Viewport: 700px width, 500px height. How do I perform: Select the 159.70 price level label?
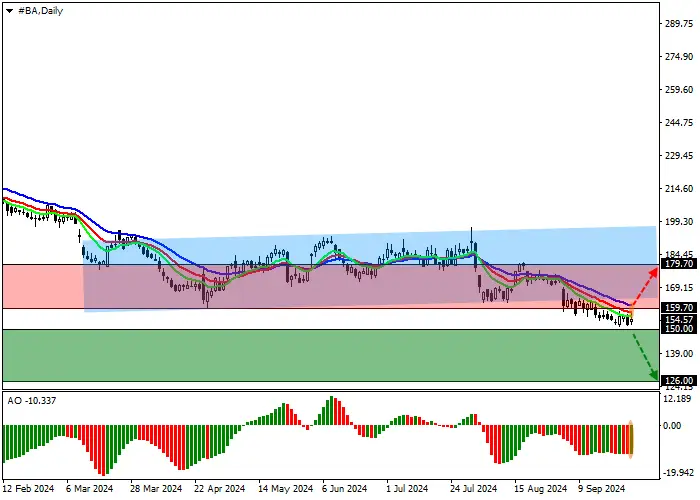click(679, 308)
